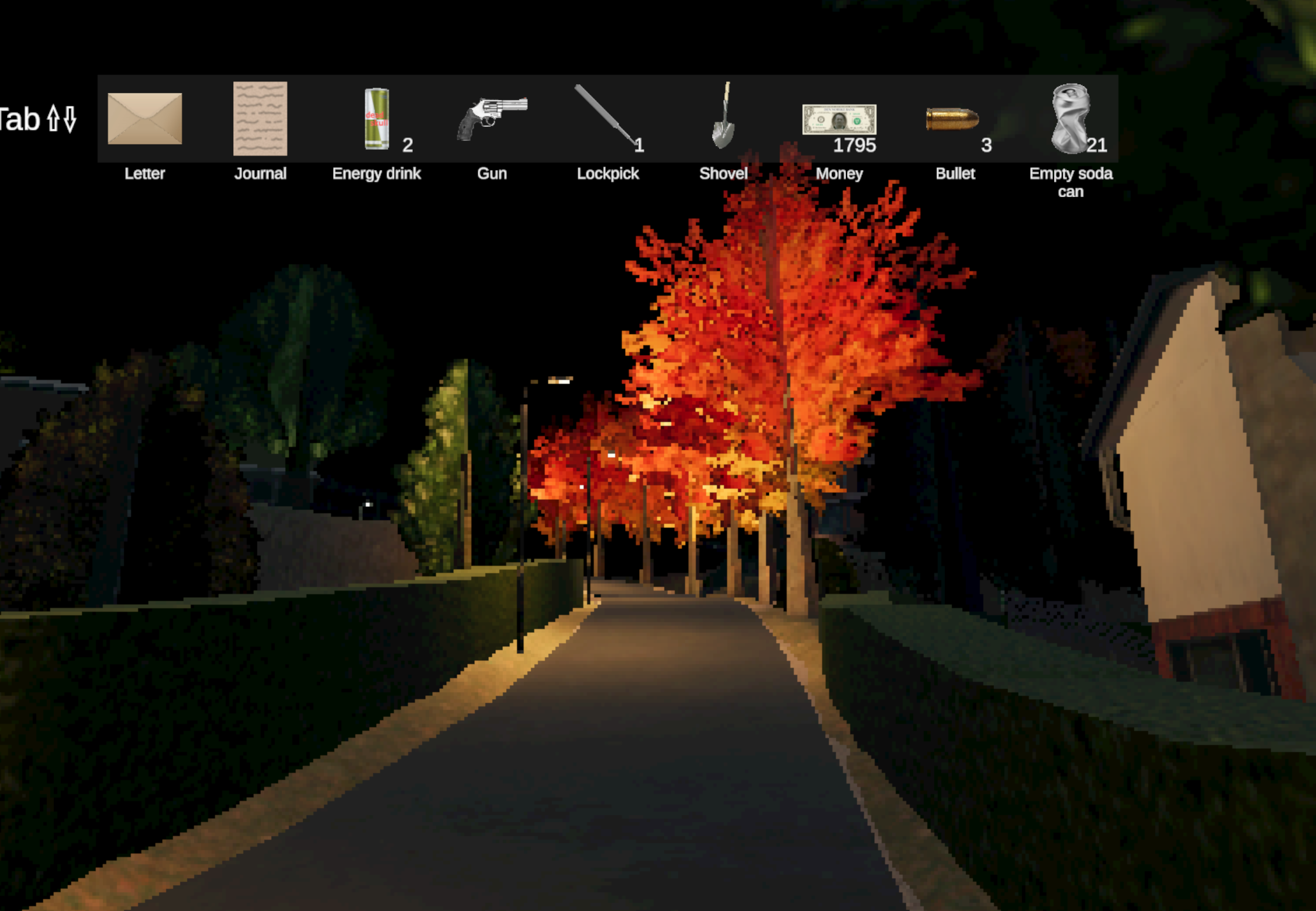Image resolution: width=1316 pixels, height=911 pixels.
Task: Click the soda can count 21
Action: click(x=1097, y=145)
